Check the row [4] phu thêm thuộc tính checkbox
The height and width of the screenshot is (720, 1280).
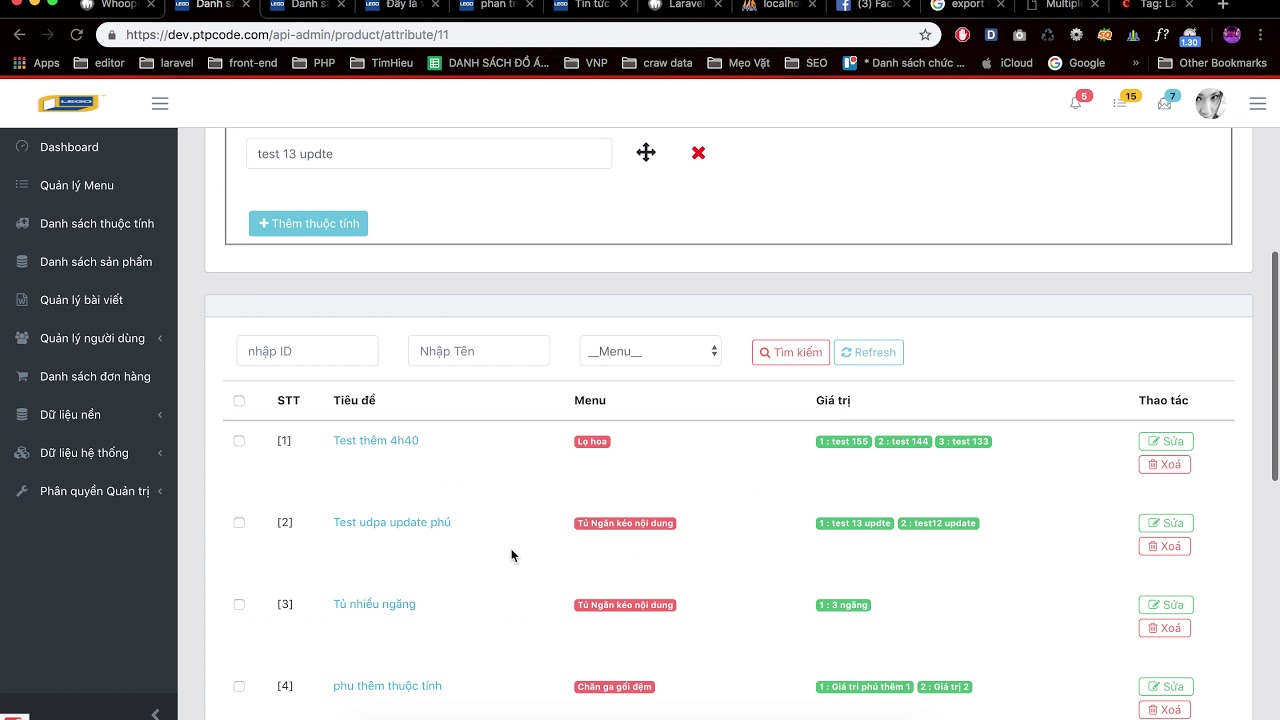(239, 687)
